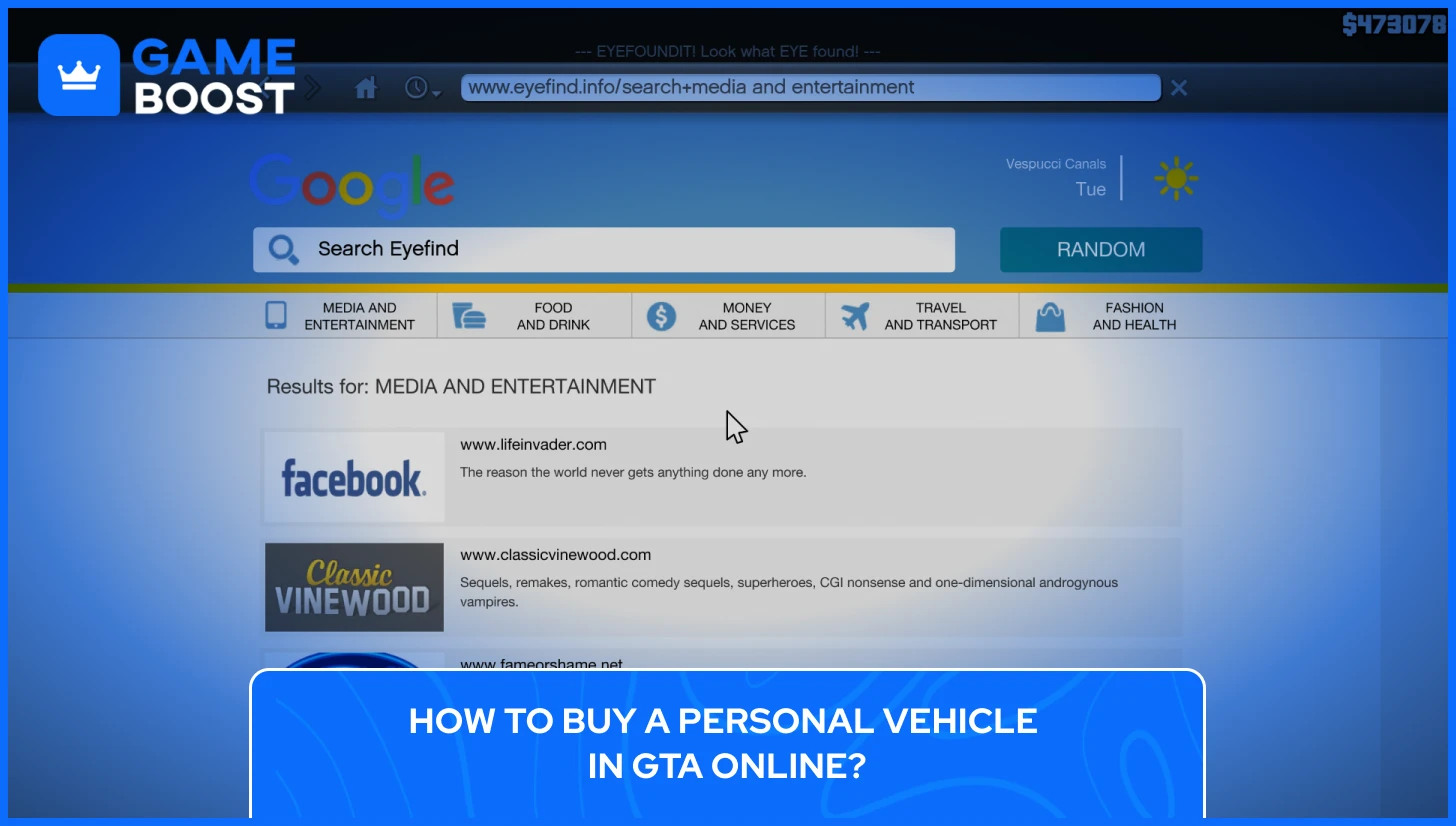
Task: Switch to the Media and Entertainment tab
Action: (x=347, y=315)
